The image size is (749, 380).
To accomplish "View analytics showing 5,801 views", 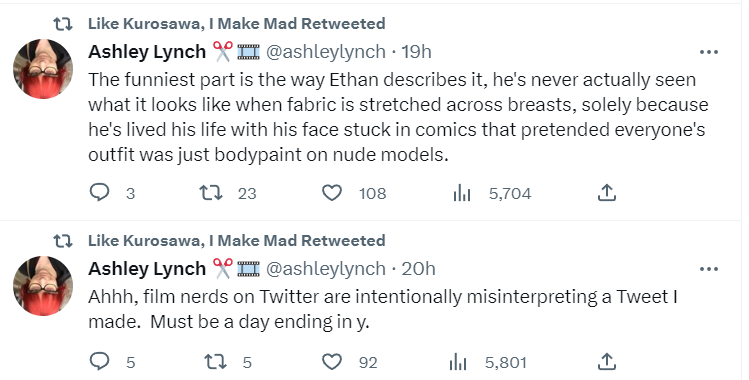I will click(460, 362).
